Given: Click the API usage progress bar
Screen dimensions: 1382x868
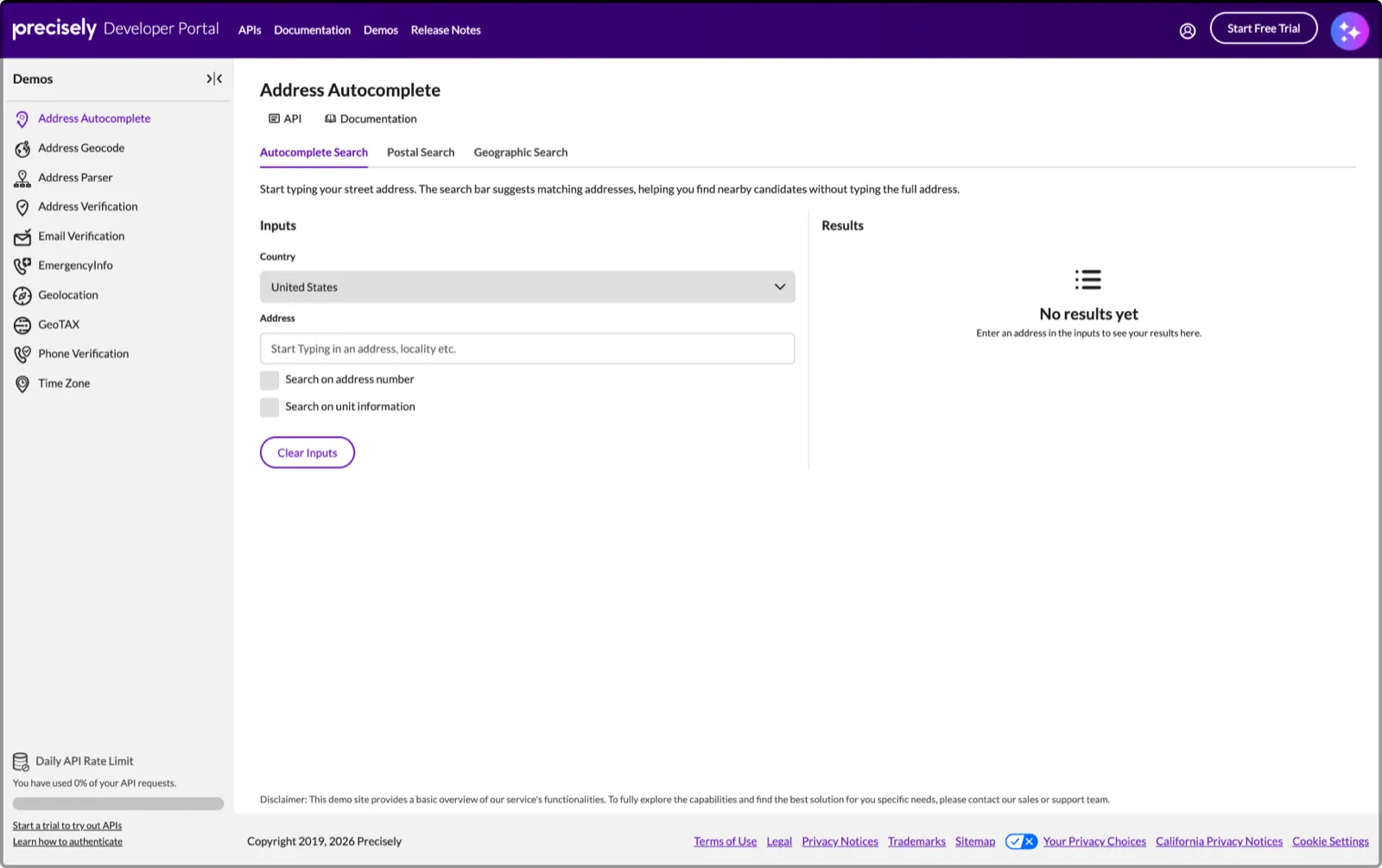Looking at the screenshot, I should 118,803.
